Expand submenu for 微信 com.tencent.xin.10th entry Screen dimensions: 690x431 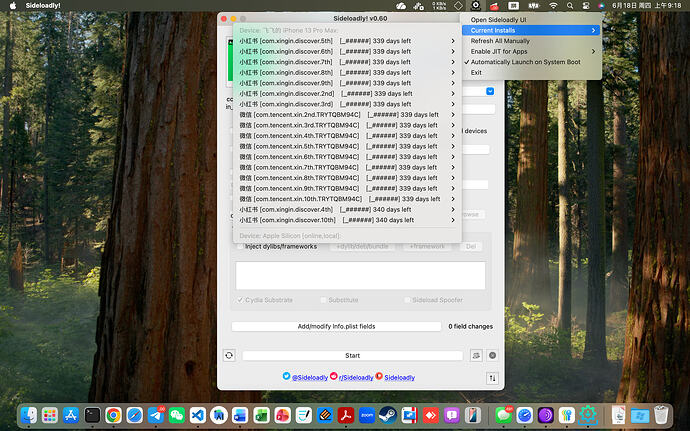[x=453, y=199]
